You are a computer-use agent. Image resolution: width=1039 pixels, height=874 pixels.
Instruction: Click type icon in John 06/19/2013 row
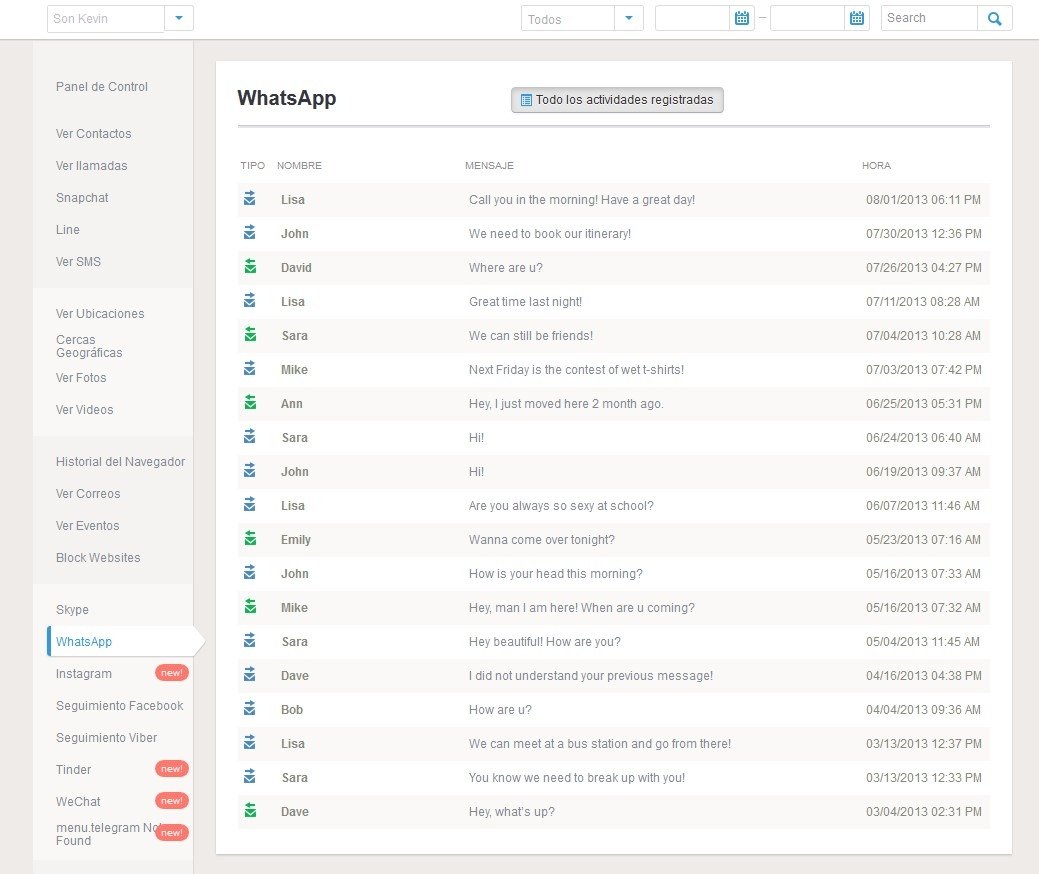[250, 470]
